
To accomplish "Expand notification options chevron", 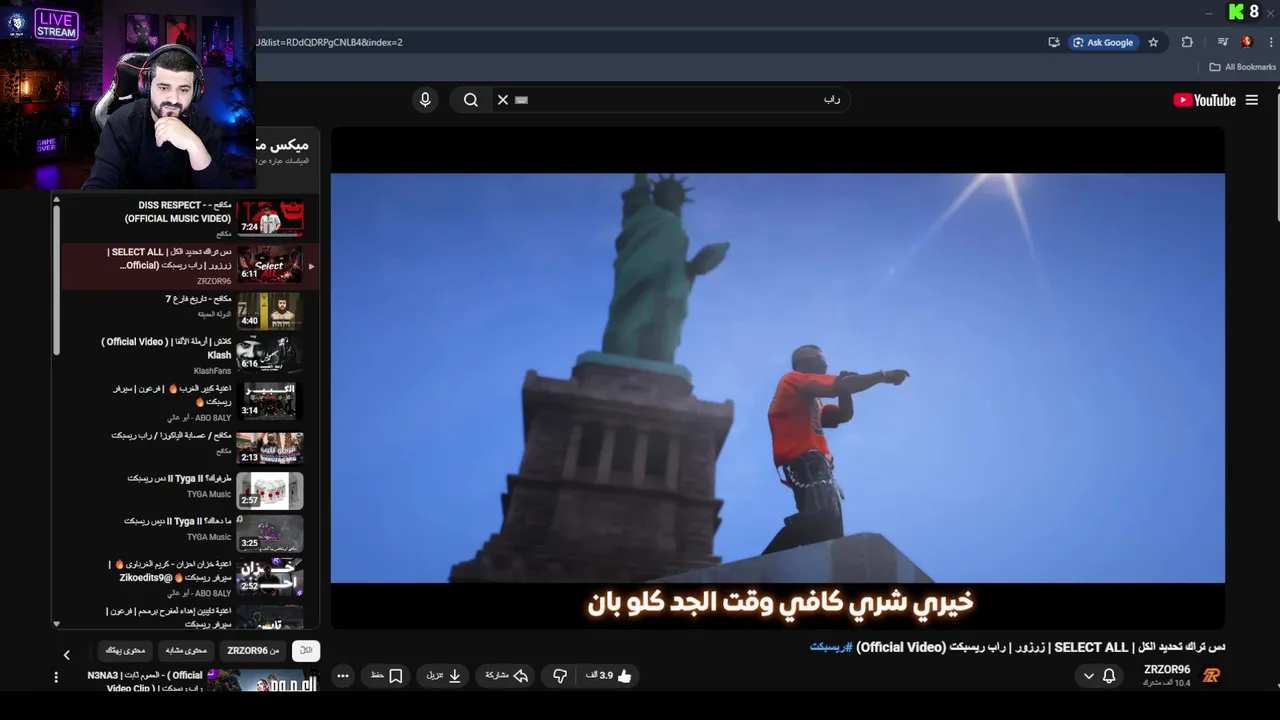I will click(x=1089, y=676).
